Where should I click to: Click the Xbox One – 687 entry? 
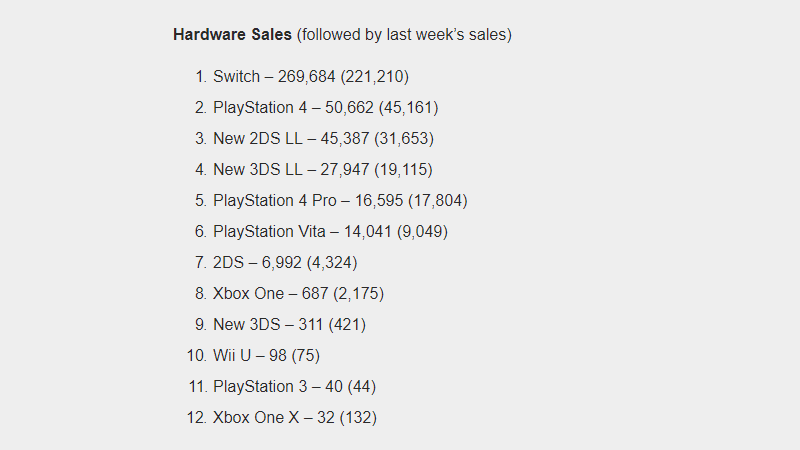coord(298,293)
